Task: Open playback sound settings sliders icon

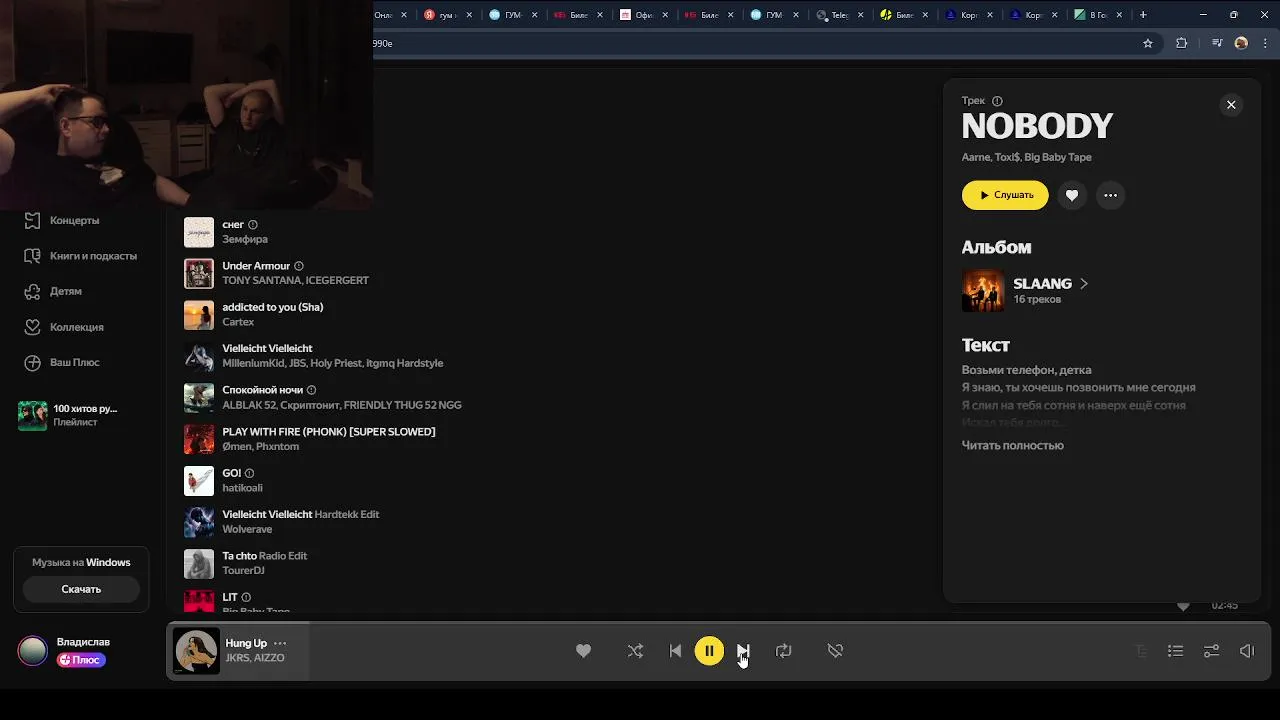Action: click(1211, 651)
